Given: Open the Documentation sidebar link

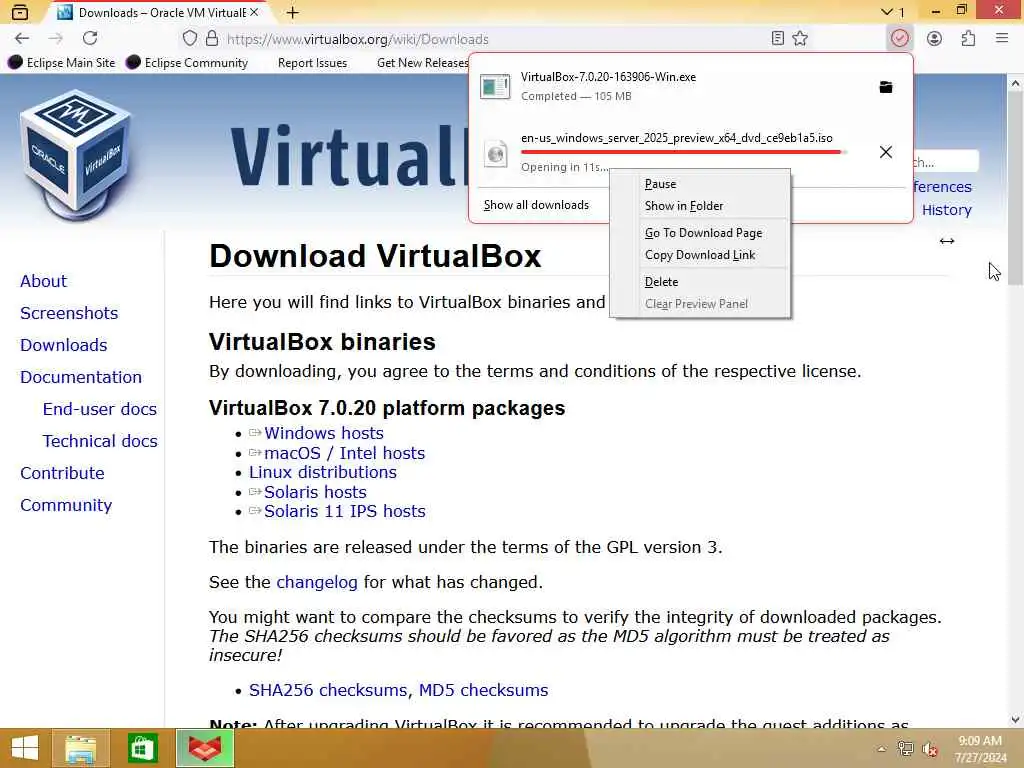Looking at the screenshot, I should [x=81, y=377].
